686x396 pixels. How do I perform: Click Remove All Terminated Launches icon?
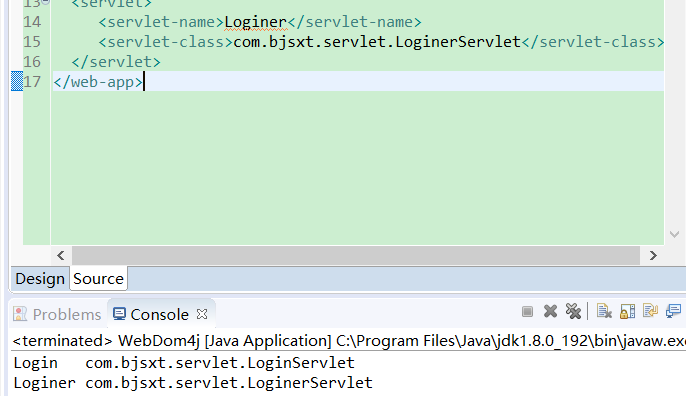click(573, 312)
